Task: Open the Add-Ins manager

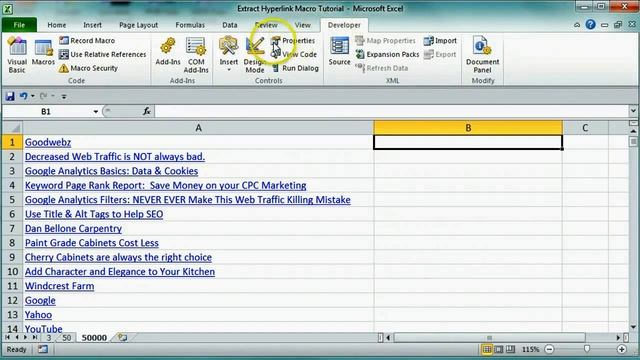Action: pos(168,52)
